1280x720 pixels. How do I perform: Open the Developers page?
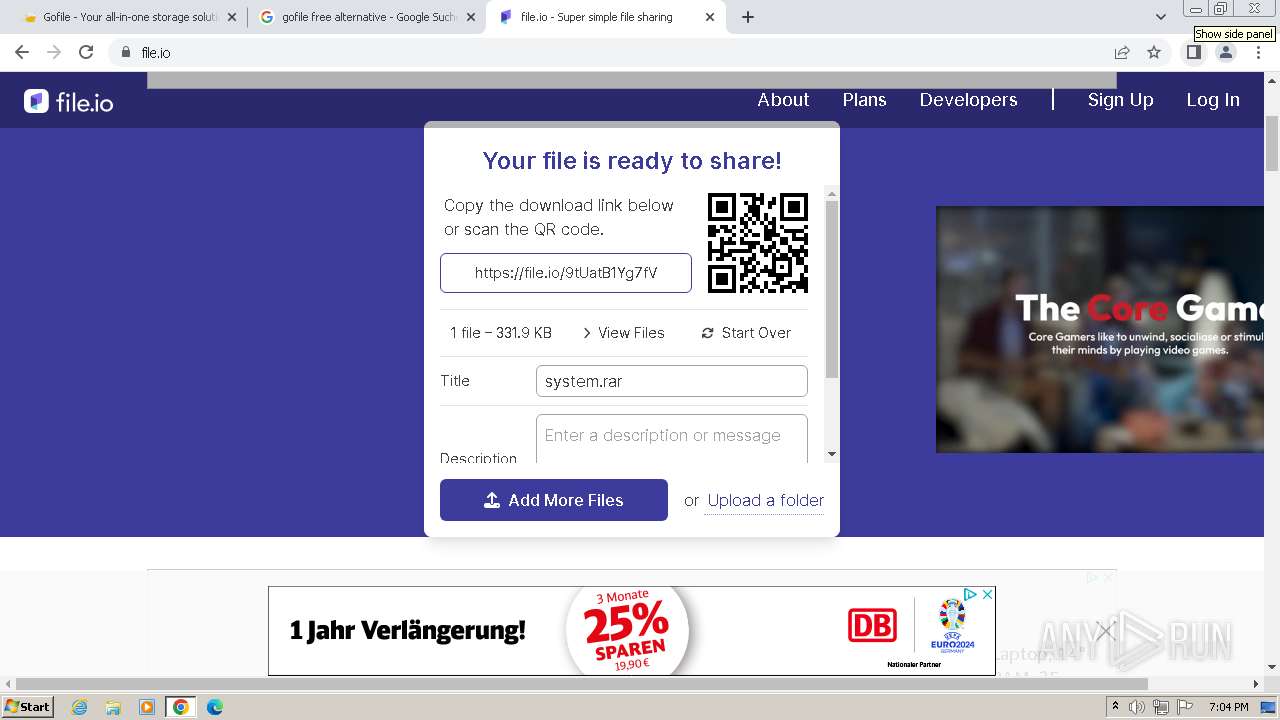coord(968,100)
